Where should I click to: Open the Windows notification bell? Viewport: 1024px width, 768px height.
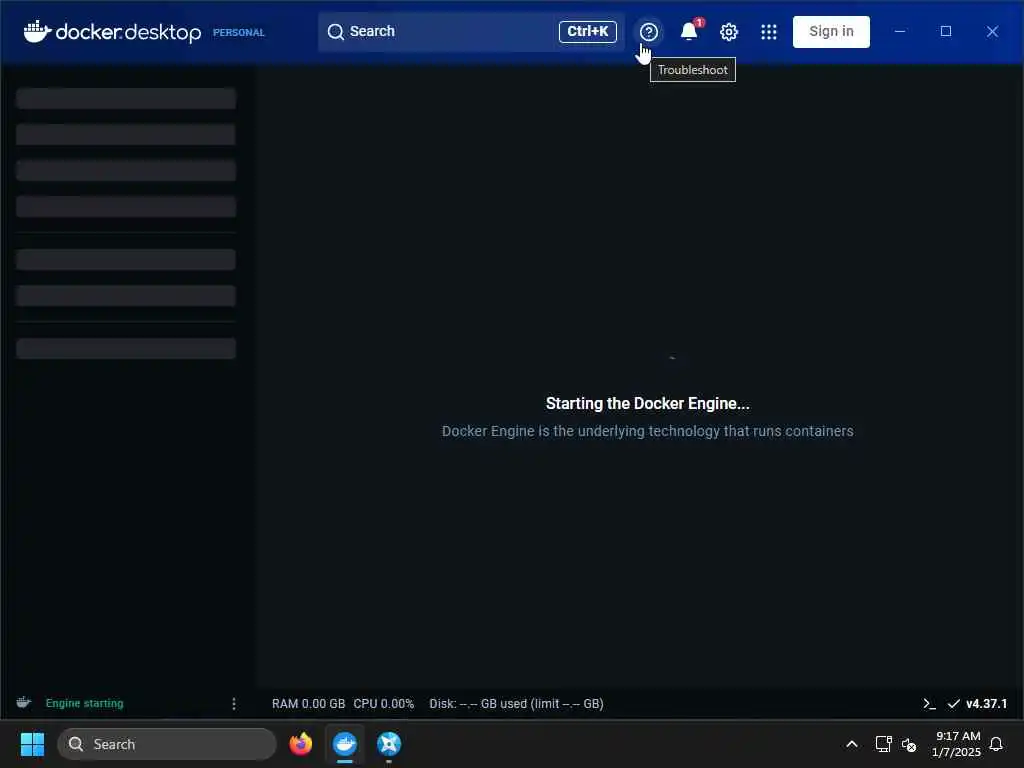click(x=996, y=744)
